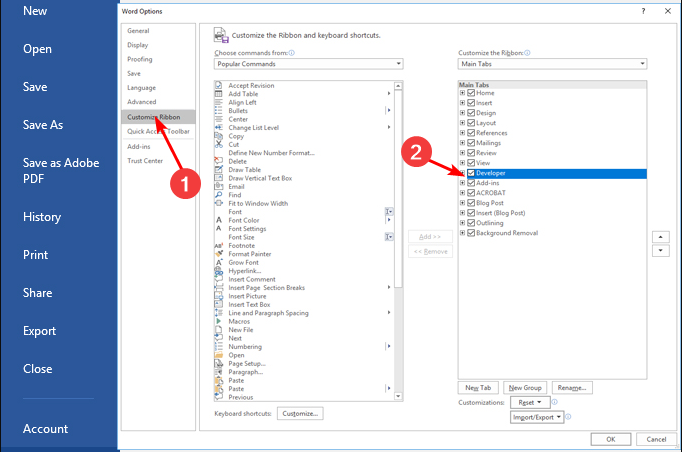Open the Choose commands from dropdown
The width and height of the screenshot is (682, 452).
[308, 64]
